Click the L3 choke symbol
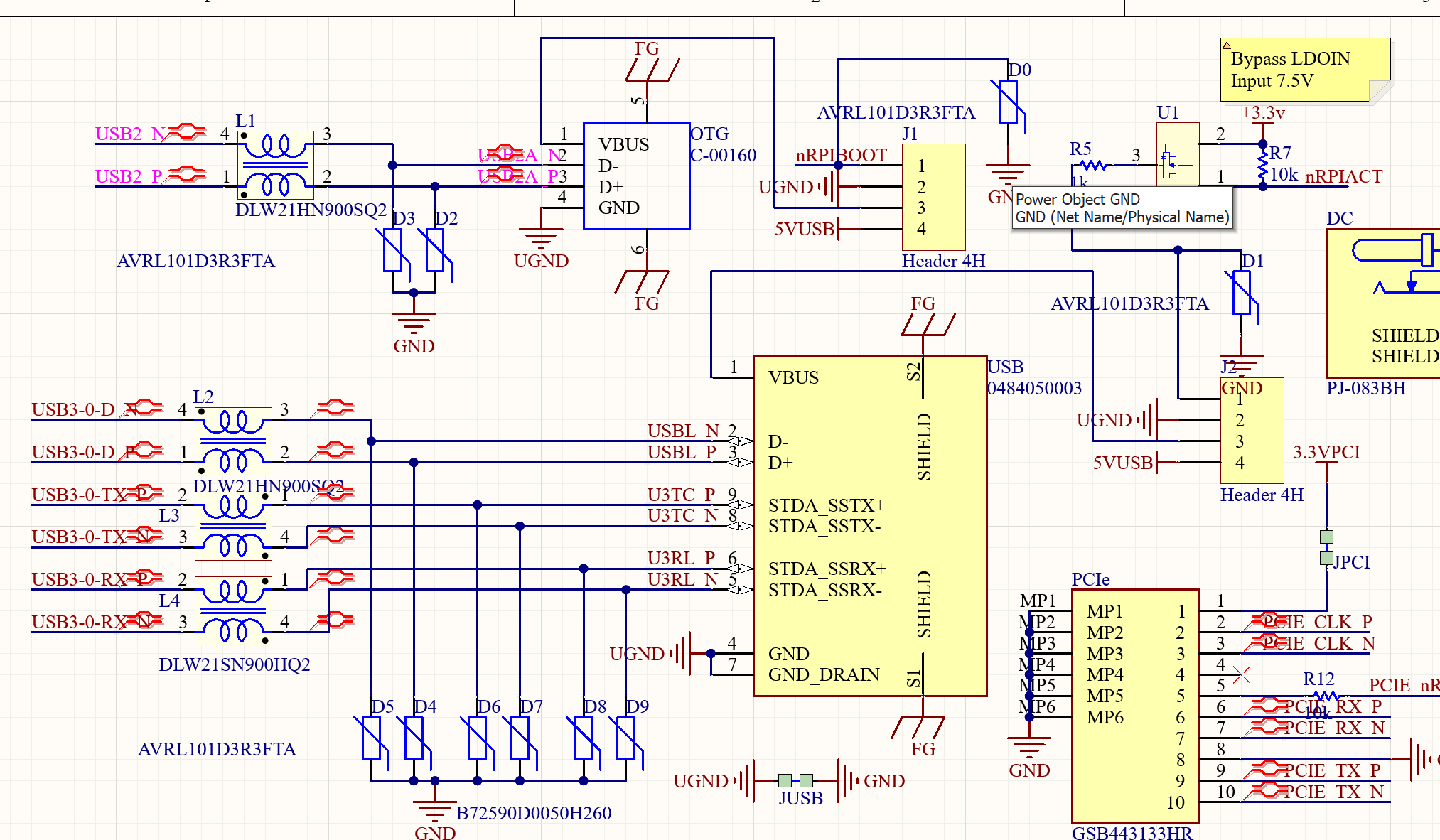Image resolution: width=1440 pixels, height=840 pixels. pos(233,526)
